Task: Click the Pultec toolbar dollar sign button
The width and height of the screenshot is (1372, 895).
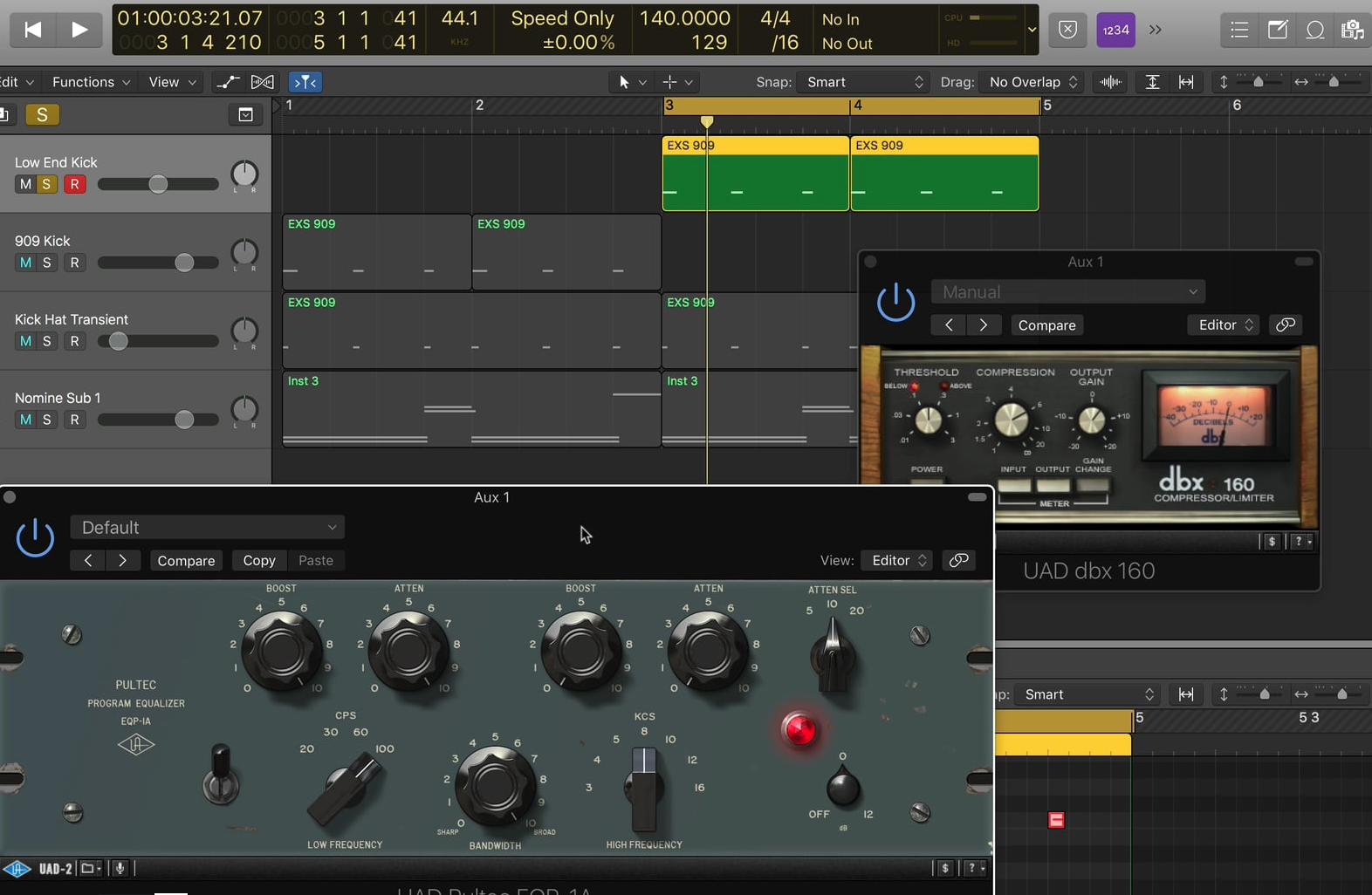Action: [945, 868]
